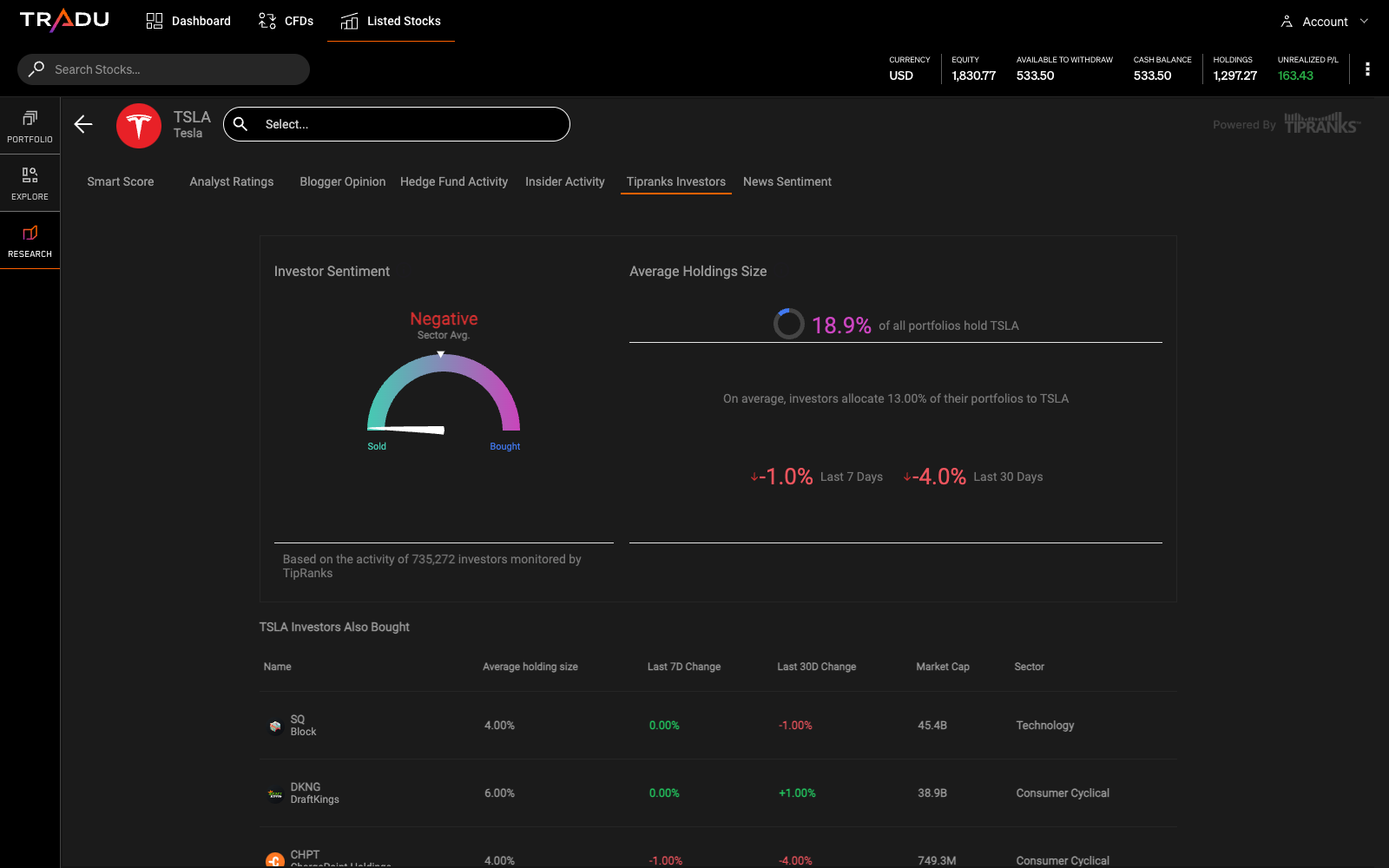The height and width of the screenshot is (868, 1389).
Task: Click the Dashboard grid icon
Action: coord(155,21)
